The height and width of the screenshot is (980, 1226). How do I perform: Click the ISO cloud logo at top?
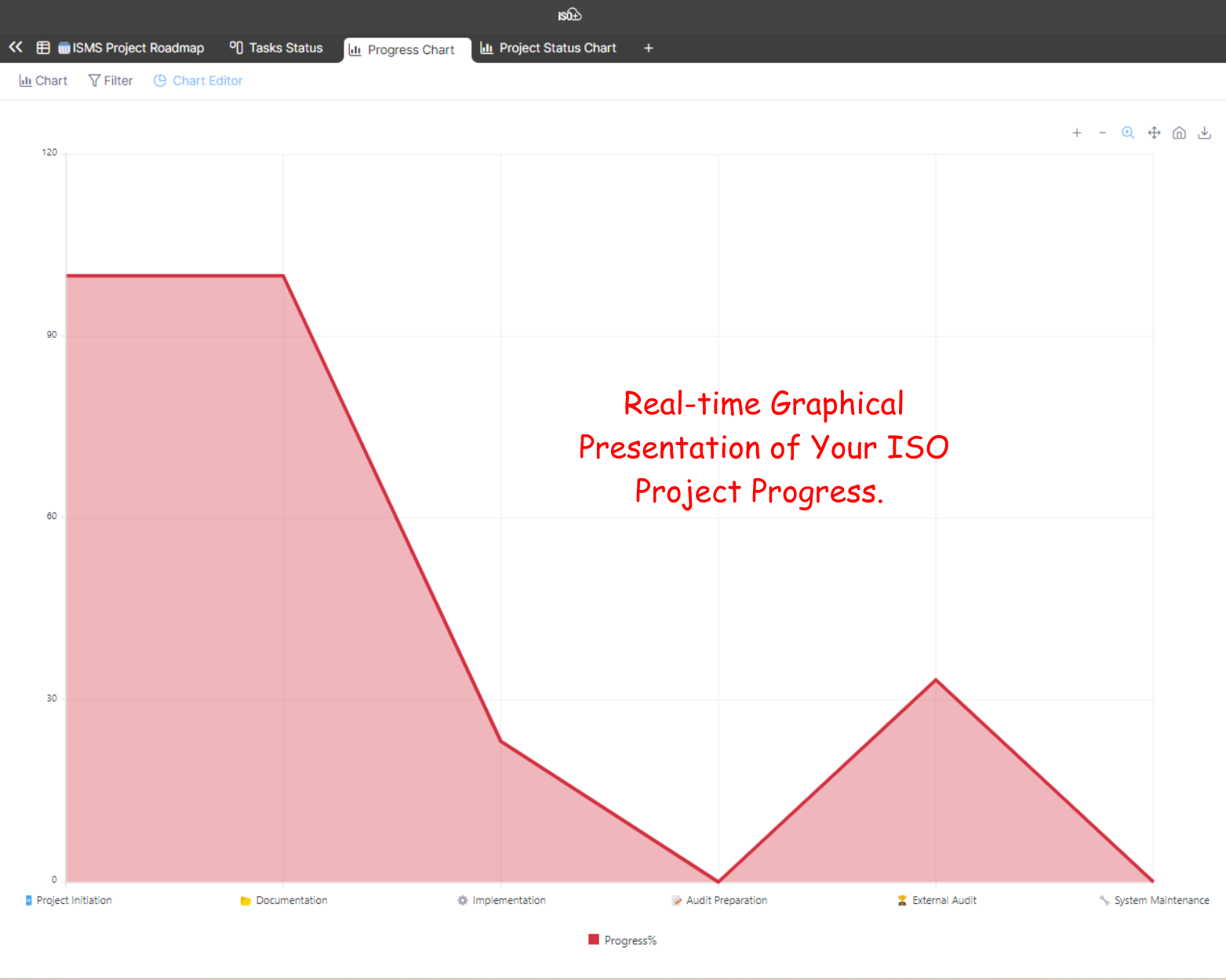(x=569, y=15)
